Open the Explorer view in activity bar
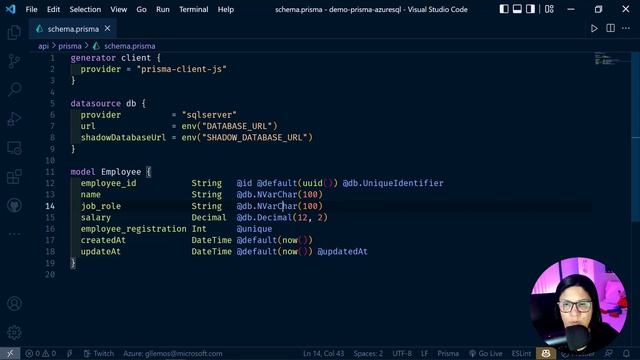 tap(14, 32)
